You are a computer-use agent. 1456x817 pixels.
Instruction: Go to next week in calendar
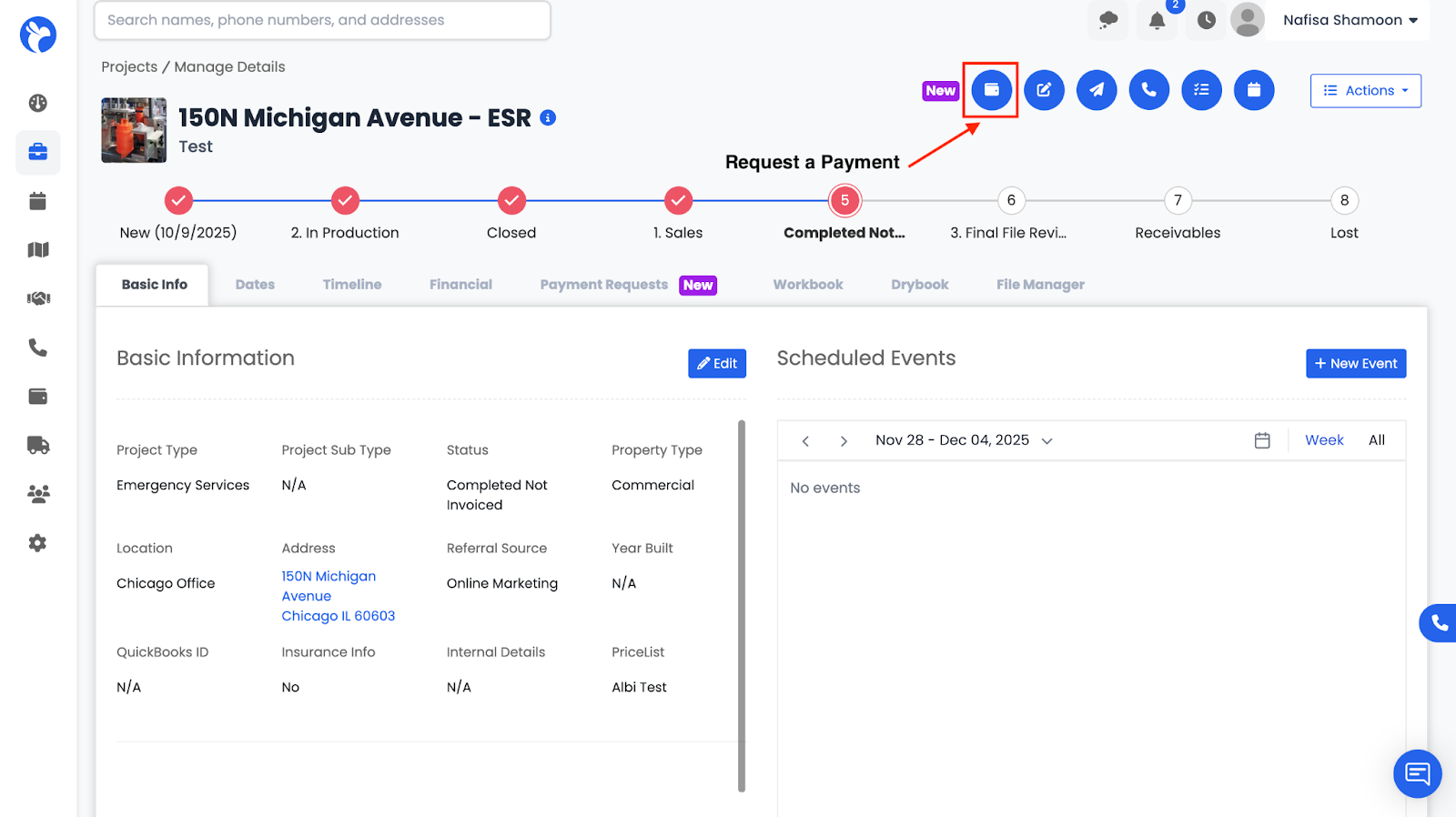pos(844,441)
